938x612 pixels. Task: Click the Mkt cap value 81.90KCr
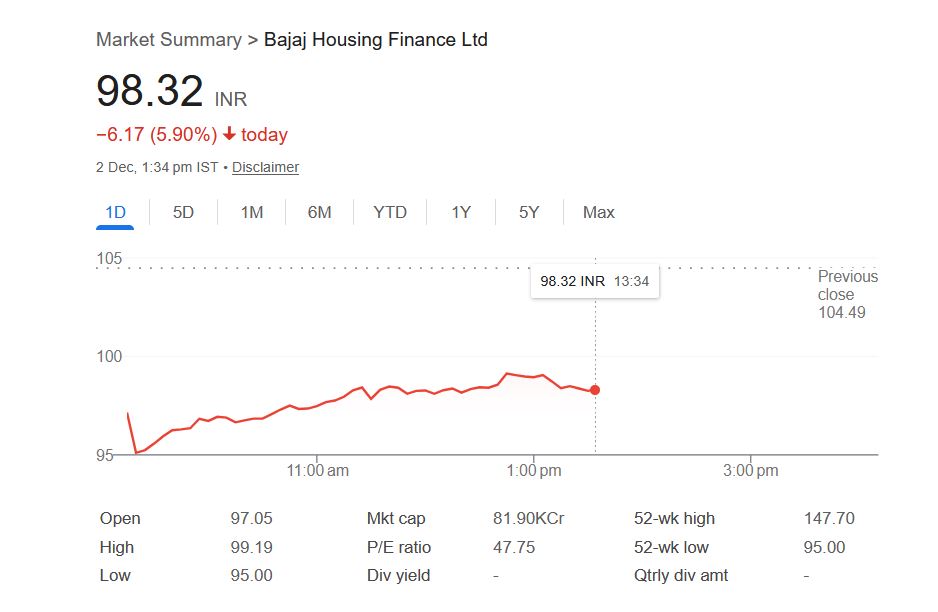tap(529, 518)
